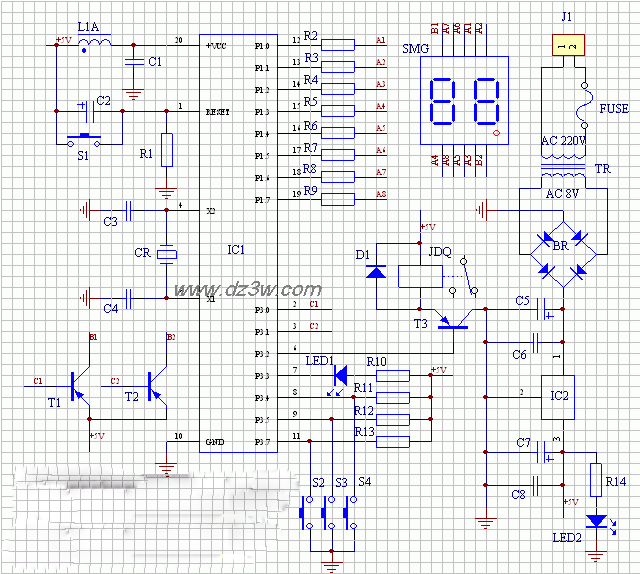Click transistor T3 near the relay
This screenshot has height=574, width=640.
[454, 319]
